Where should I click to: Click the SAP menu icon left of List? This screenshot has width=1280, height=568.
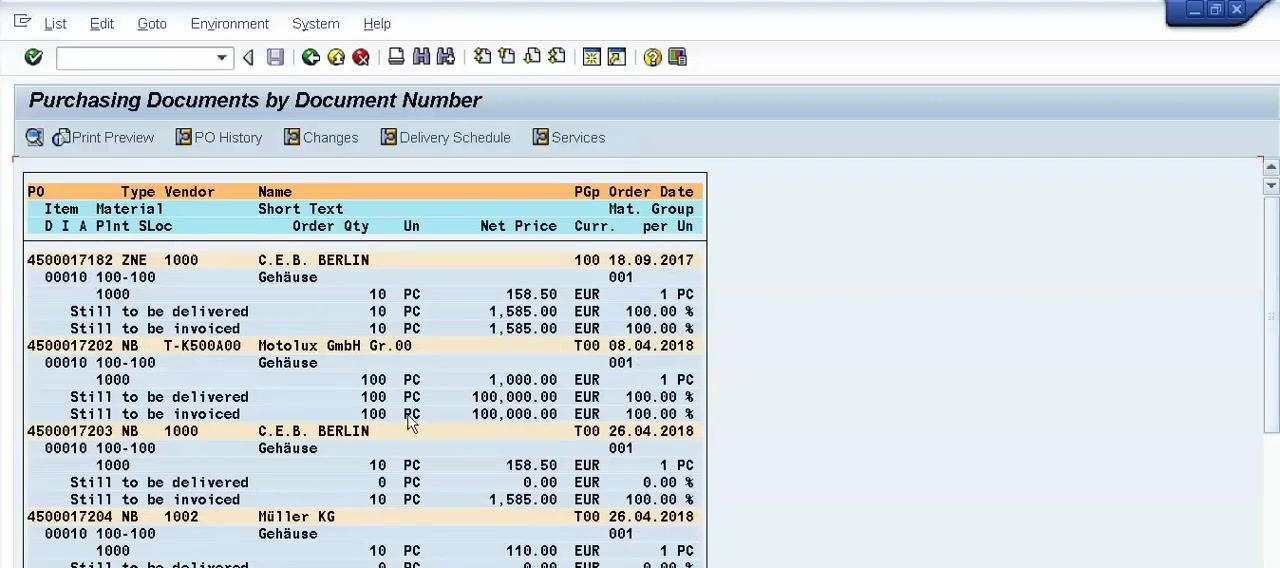coord(22,21)
